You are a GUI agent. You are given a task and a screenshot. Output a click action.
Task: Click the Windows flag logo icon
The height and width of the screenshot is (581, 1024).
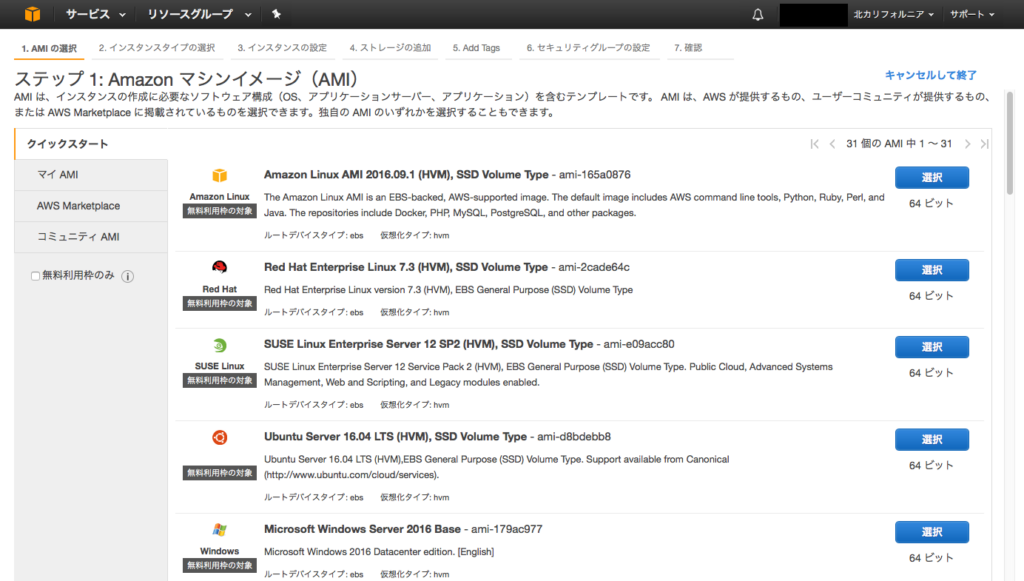tap(219, 529)
